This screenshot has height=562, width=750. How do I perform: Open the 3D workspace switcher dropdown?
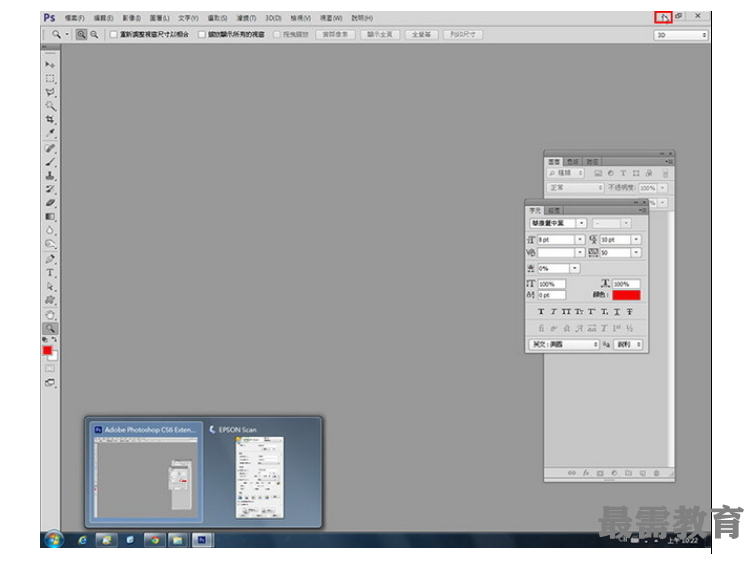tap(681, 35)
